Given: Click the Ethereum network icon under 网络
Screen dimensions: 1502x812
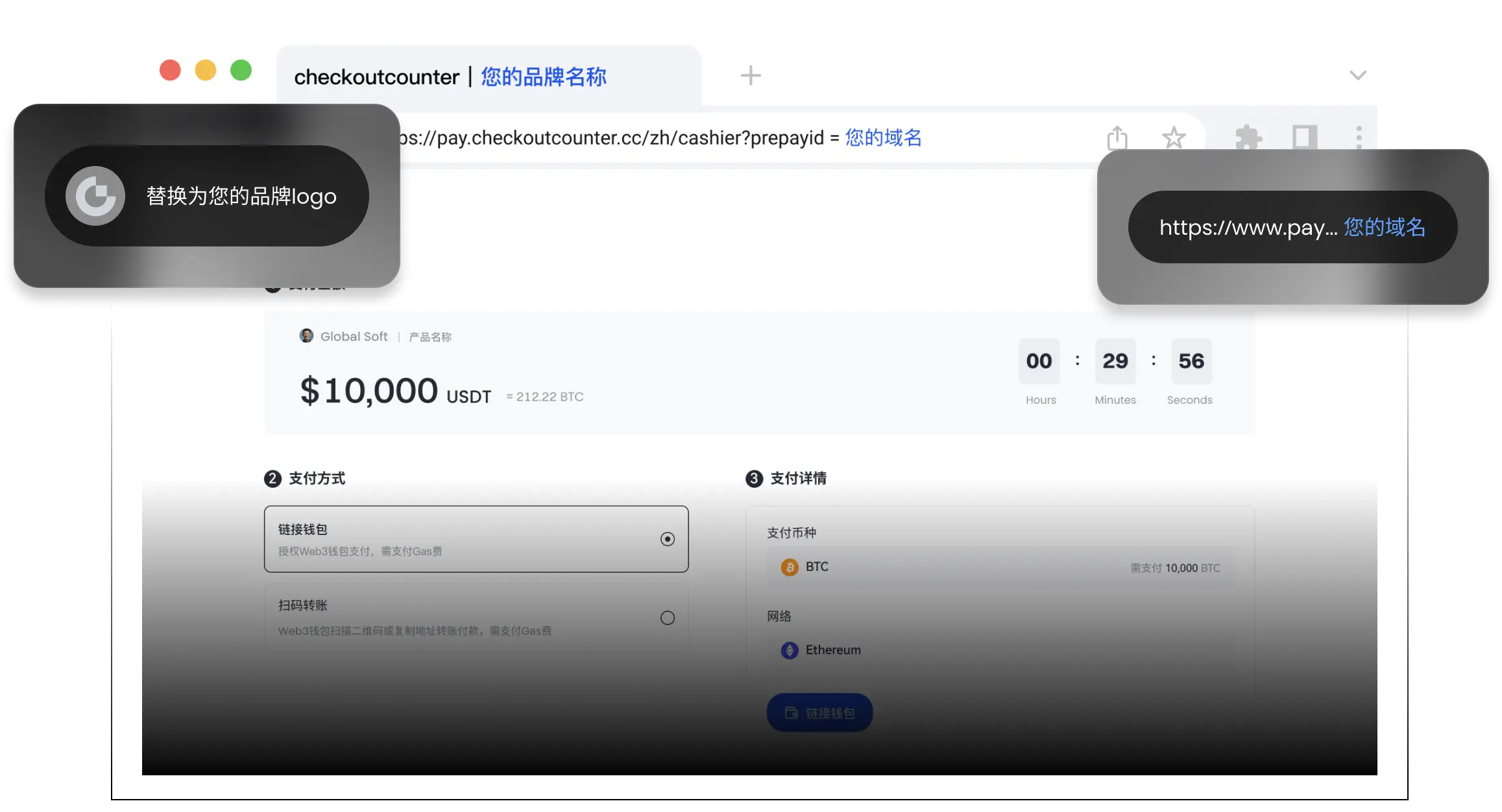Looking at the screenshot, I should coord(790,651).
